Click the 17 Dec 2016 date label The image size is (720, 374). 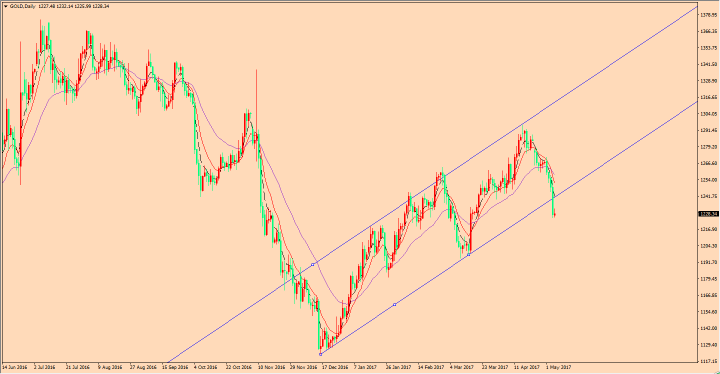click(x=335, y=368)
